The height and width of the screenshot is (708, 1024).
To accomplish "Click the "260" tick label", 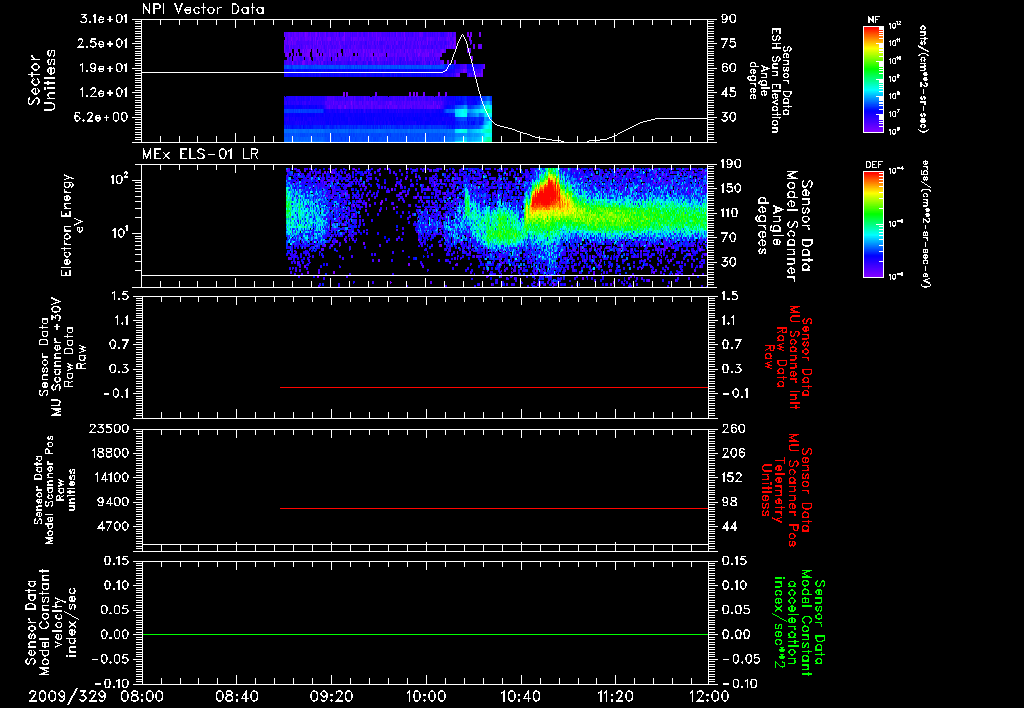I will pos(732,429).
